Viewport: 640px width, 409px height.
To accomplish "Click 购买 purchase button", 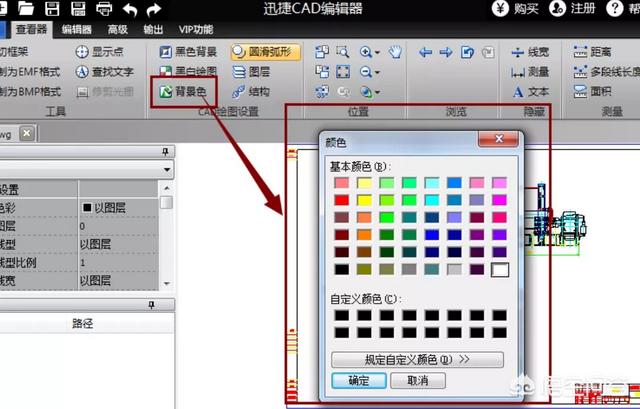I will [515, 9].
